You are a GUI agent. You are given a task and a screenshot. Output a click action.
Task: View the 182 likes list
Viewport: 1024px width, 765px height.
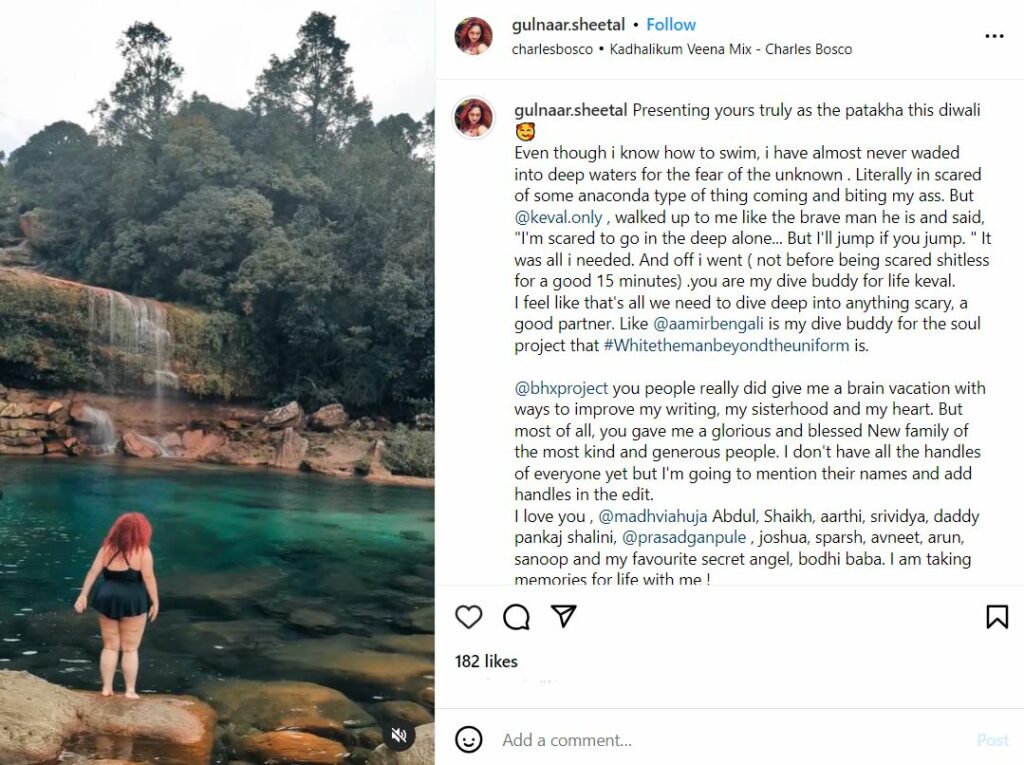coord(486,661)
